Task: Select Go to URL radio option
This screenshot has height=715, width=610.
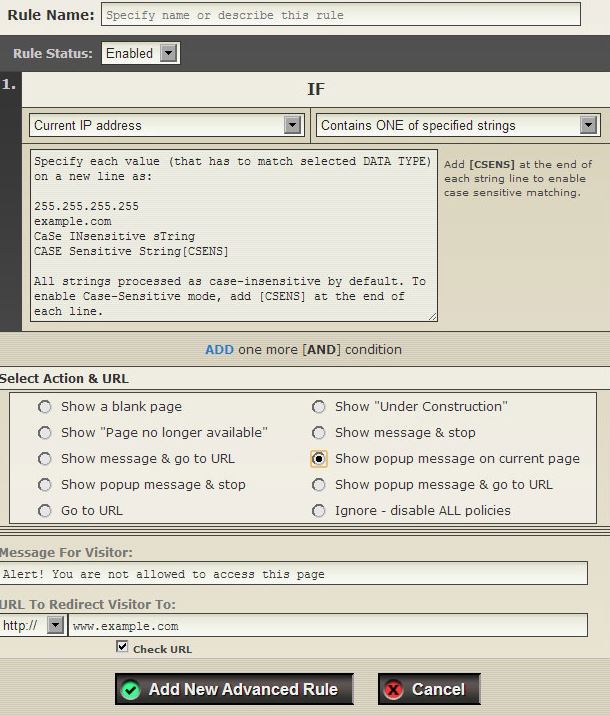Action: point(45,510)
